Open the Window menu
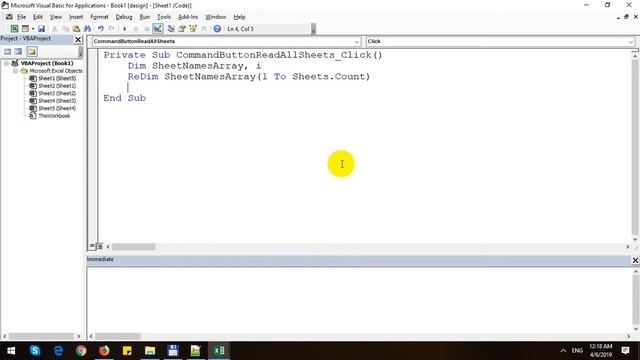 pyautogui.click(x=216, y=17)
